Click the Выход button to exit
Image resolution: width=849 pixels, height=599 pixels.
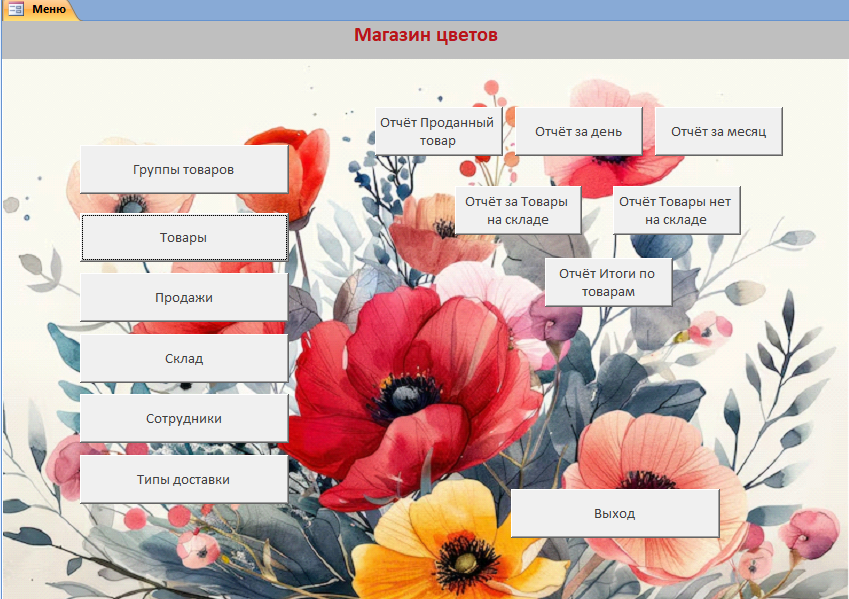point(615,513)
